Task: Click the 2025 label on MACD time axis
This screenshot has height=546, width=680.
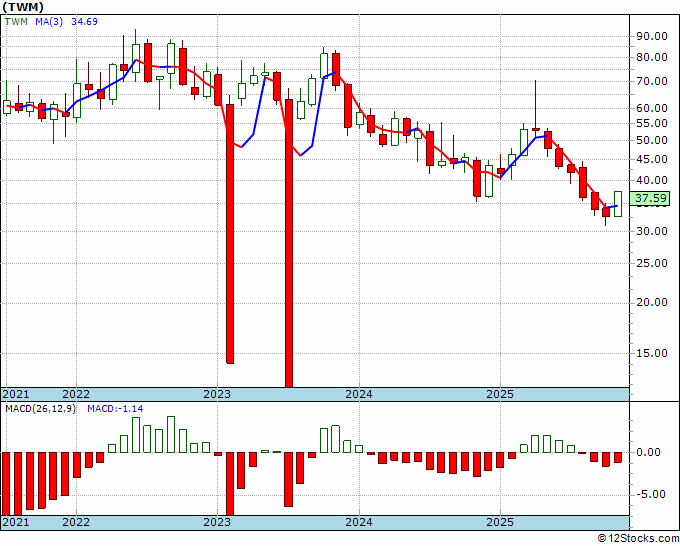Action: click(500, 522)
